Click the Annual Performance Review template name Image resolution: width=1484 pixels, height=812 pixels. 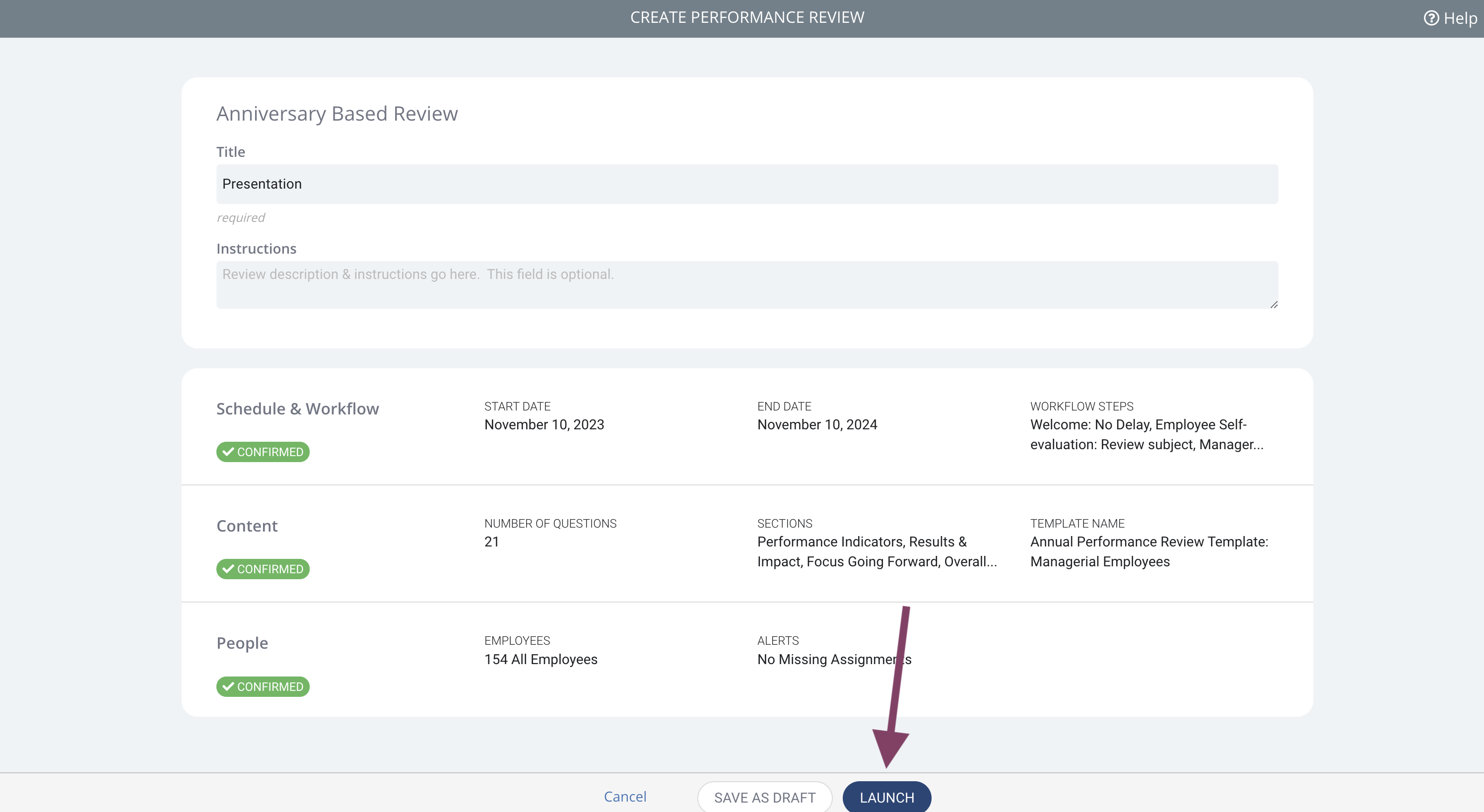click(1149, 551)
